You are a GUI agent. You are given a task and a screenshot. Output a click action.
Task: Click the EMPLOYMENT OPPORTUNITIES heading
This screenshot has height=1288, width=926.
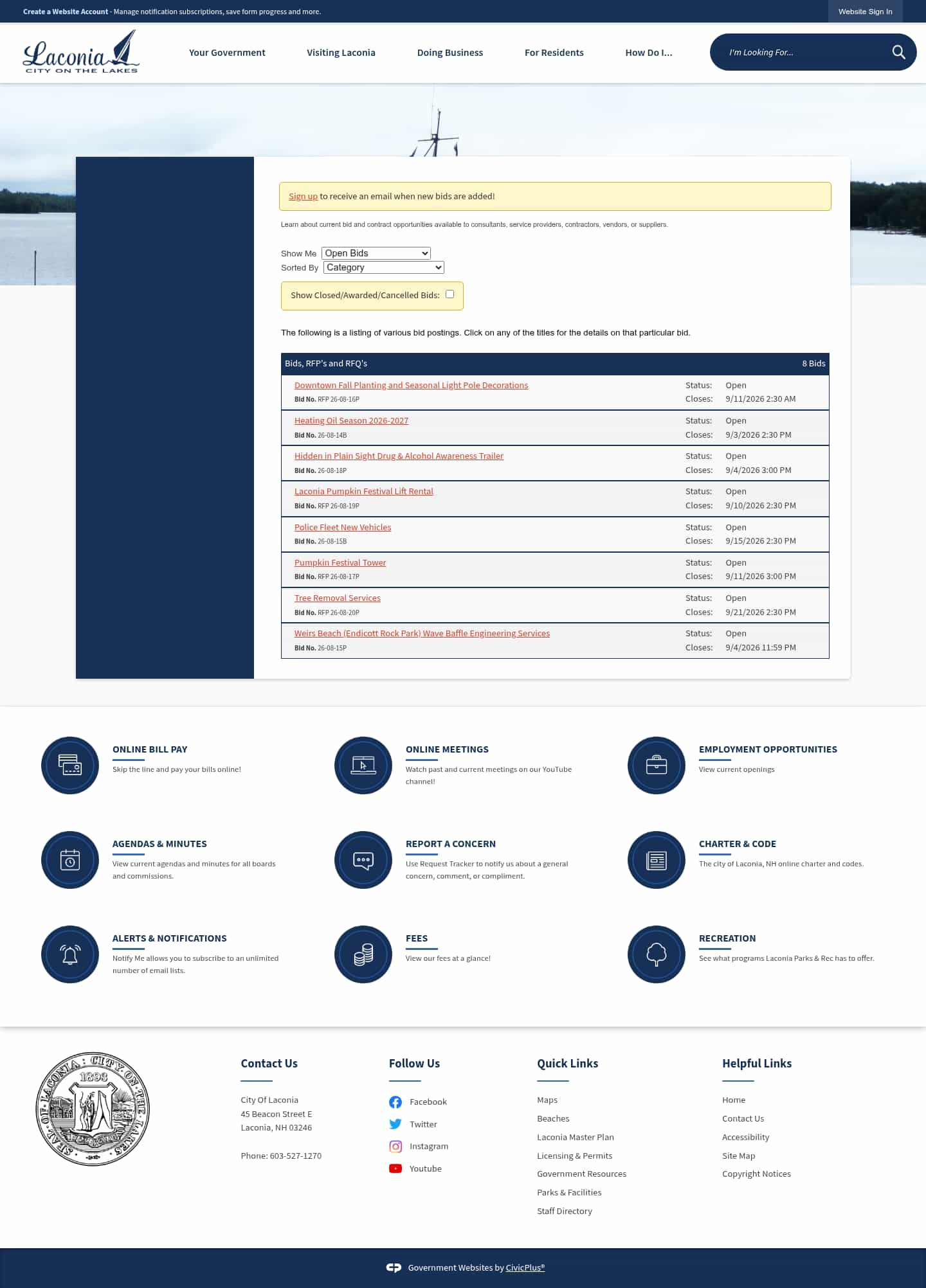point(768,749)
